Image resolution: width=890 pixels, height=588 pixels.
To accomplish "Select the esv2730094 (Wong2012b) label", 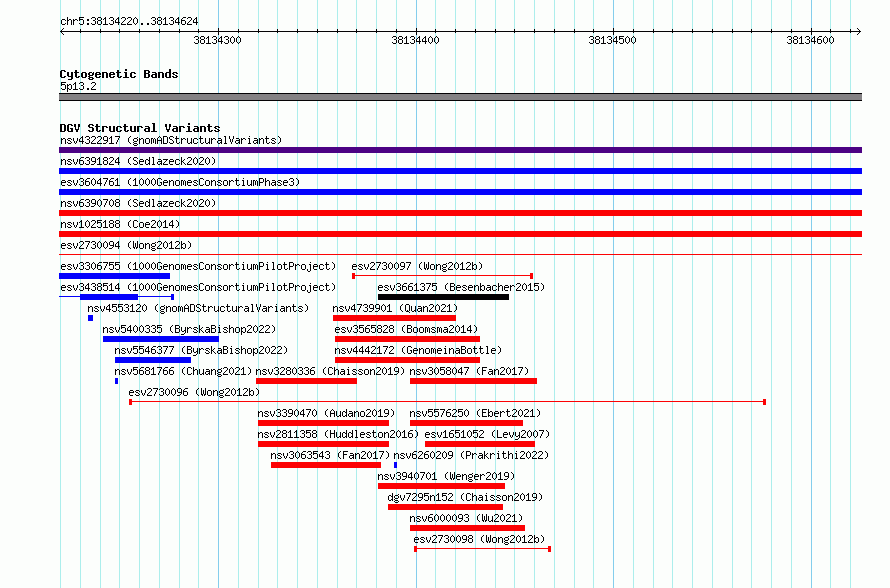I will click(x=126, y=245).
